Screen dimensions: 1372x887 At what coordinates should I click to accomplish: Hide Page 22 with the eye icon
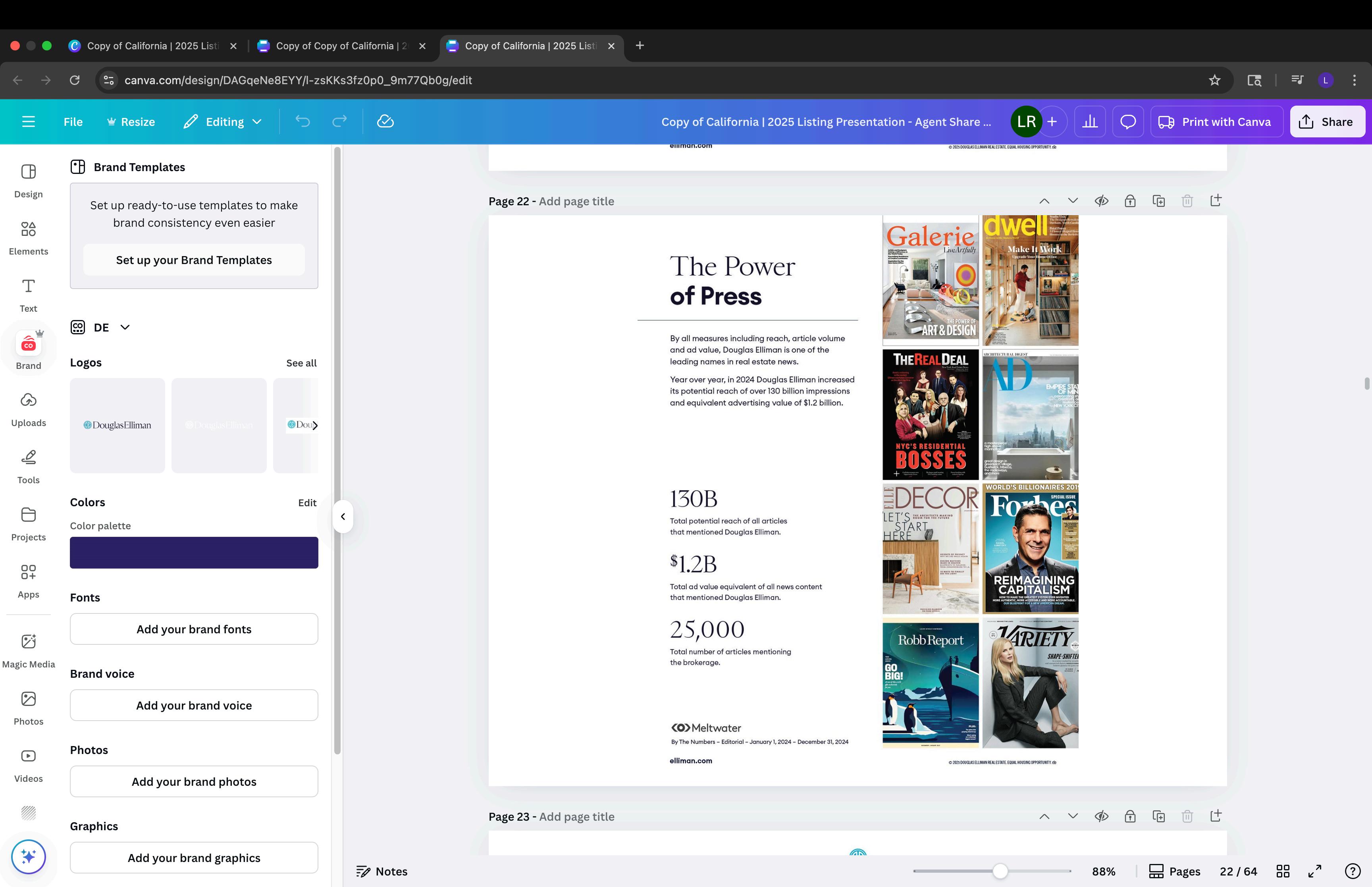point(1101,201)
